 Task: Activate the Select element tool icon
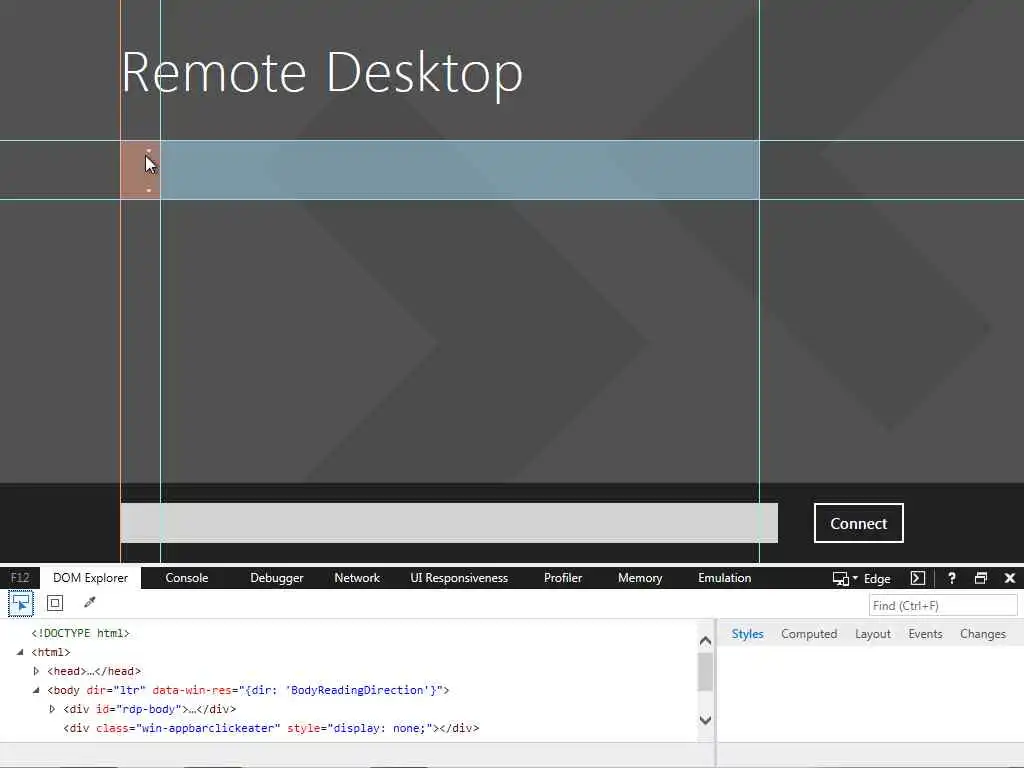(21, 603)
